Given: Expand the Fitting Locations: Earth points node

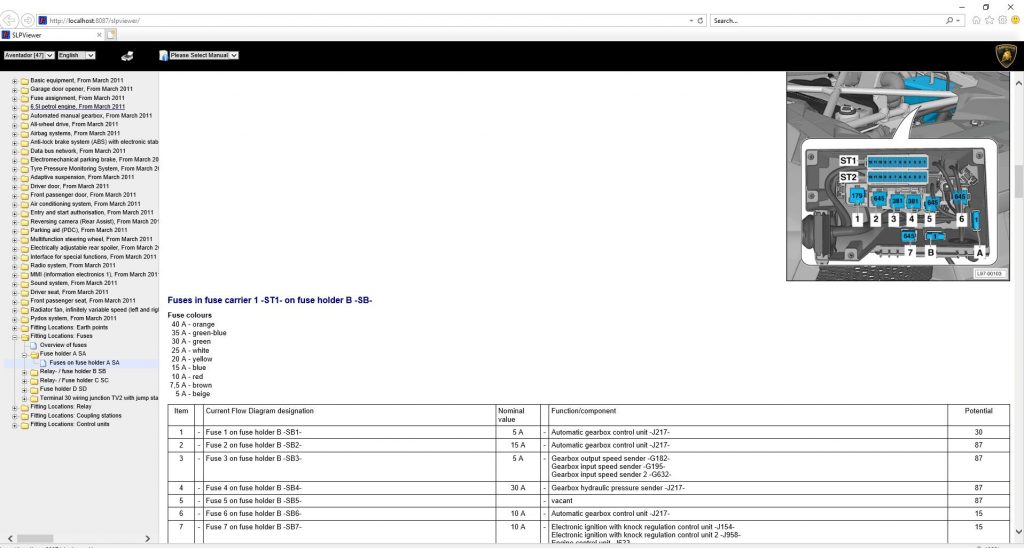Looking at the screenshot, I should (14, 328).
